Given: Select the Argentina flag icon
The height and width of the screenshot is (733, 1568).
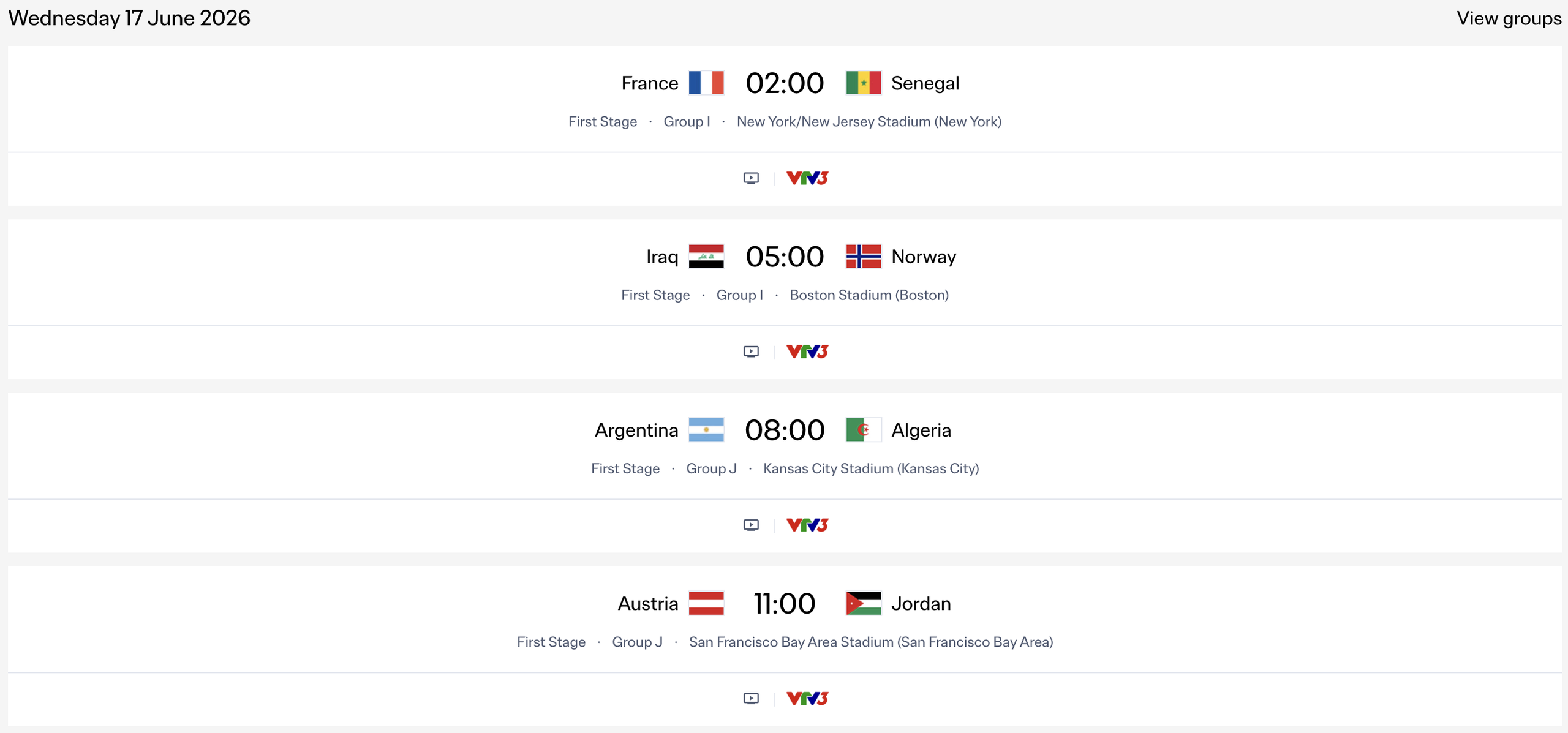Looking at the screenshot, I should point(707,429).
